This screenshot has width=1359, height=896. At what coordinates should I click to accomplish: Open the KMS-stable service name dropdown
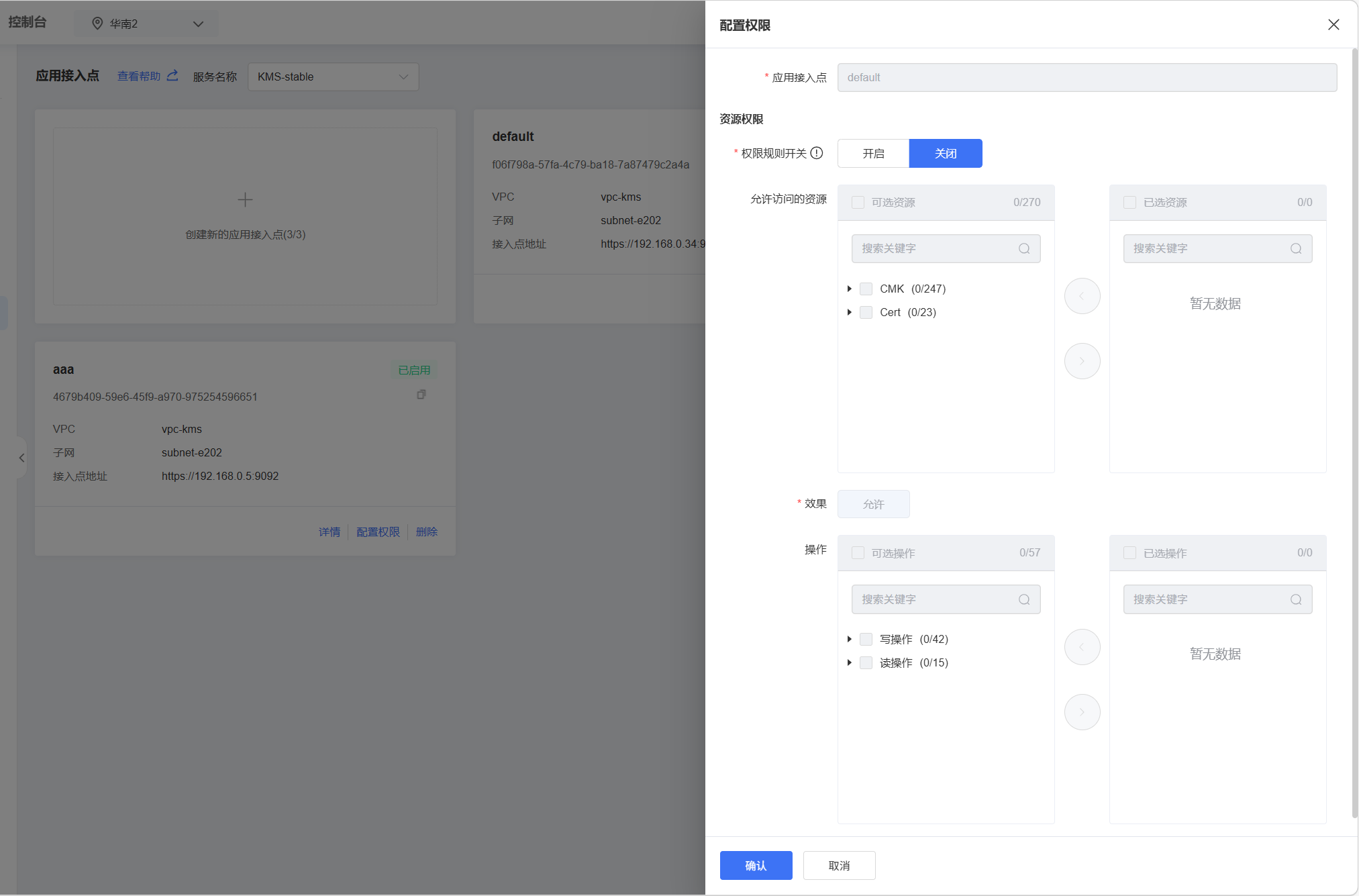[333, 77]
